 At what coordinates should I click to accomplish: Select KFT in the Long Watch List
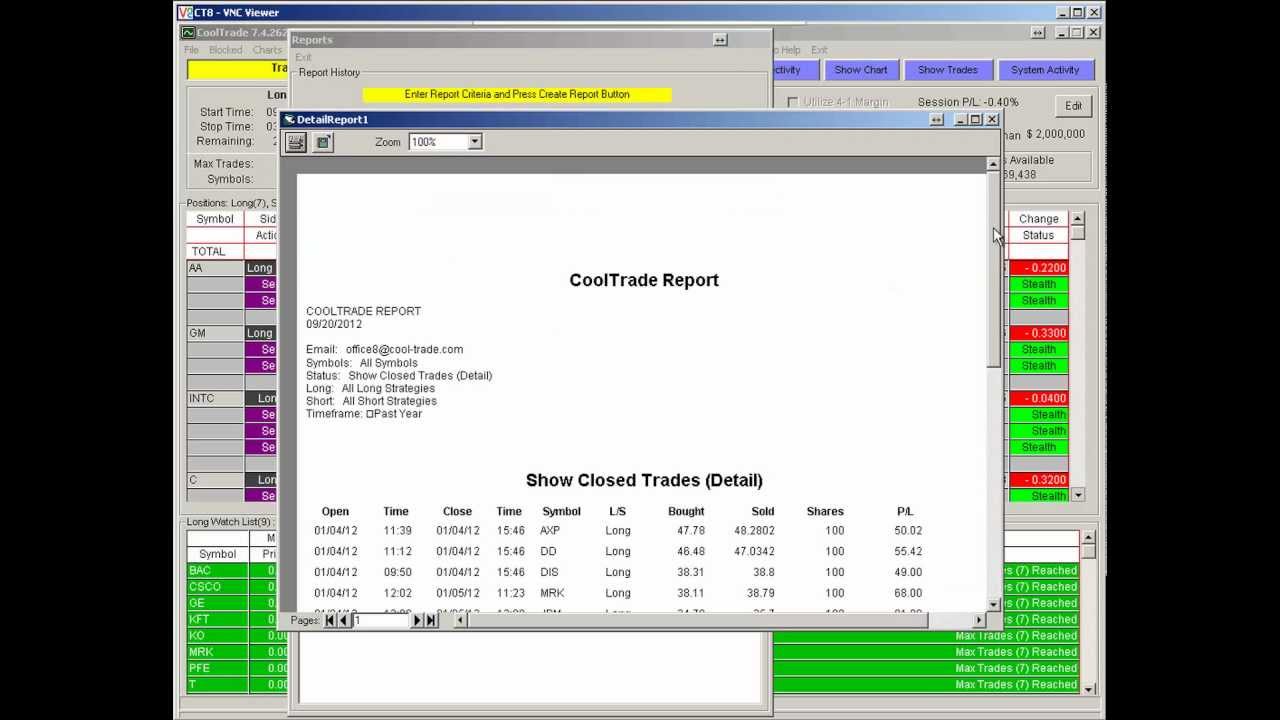[217, 620]
